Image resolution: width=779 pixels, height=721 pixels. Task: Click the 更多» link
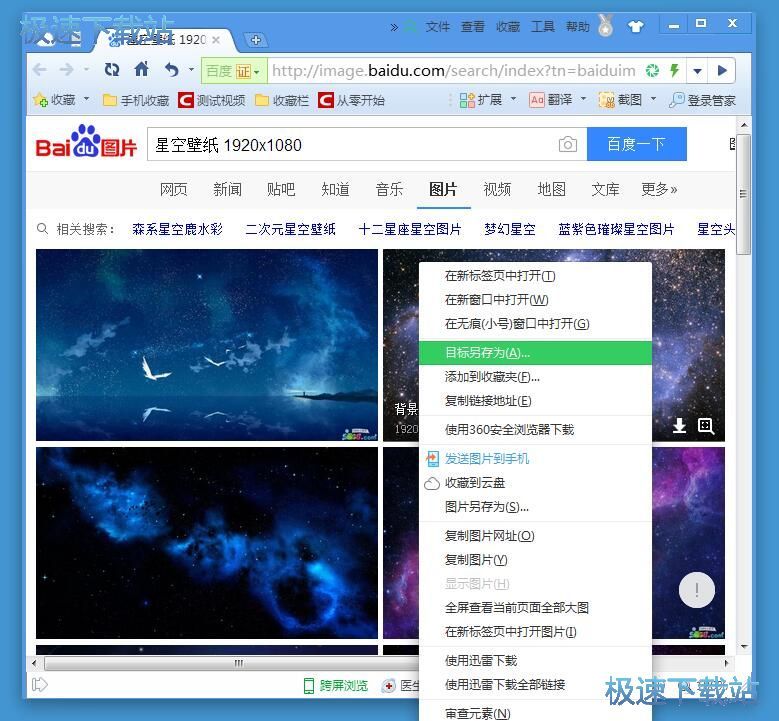[659, 189]
